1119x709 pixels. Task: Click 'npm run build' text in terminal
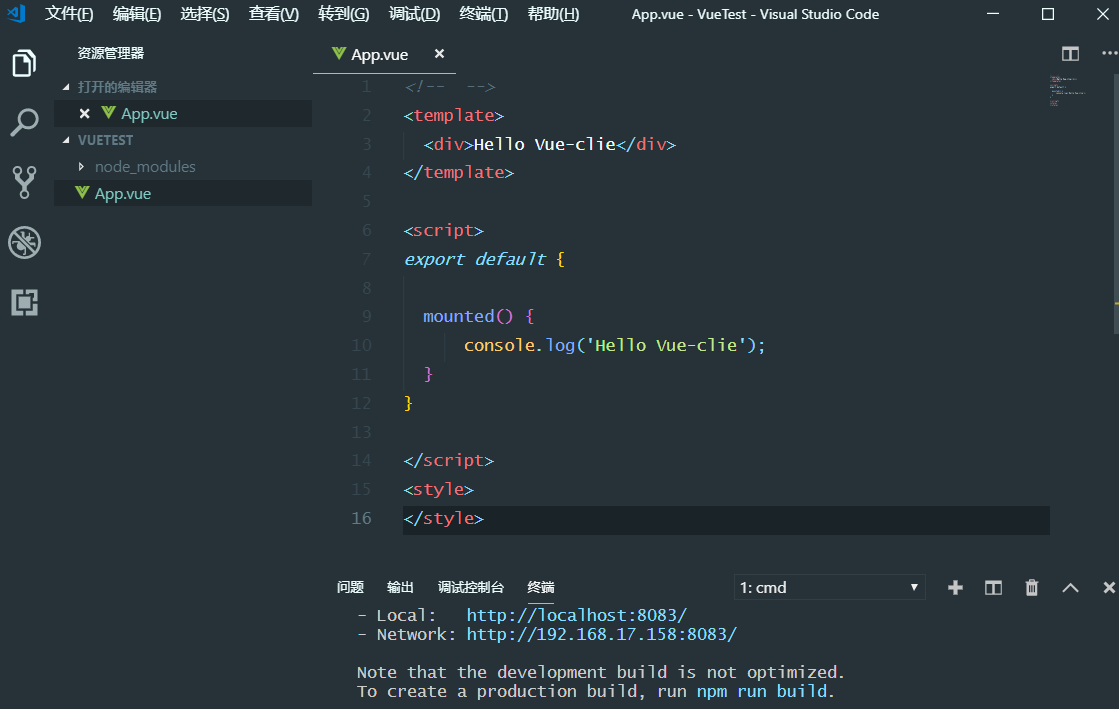pos(762,692)
